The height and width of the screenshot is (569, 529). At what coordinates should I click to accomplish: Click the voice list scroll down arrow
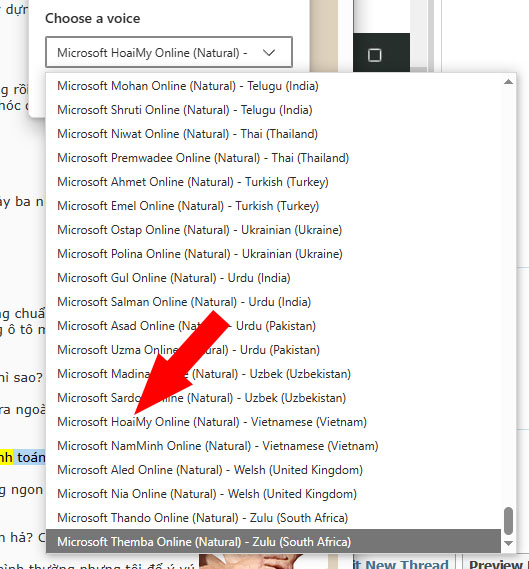coord(508,543)
